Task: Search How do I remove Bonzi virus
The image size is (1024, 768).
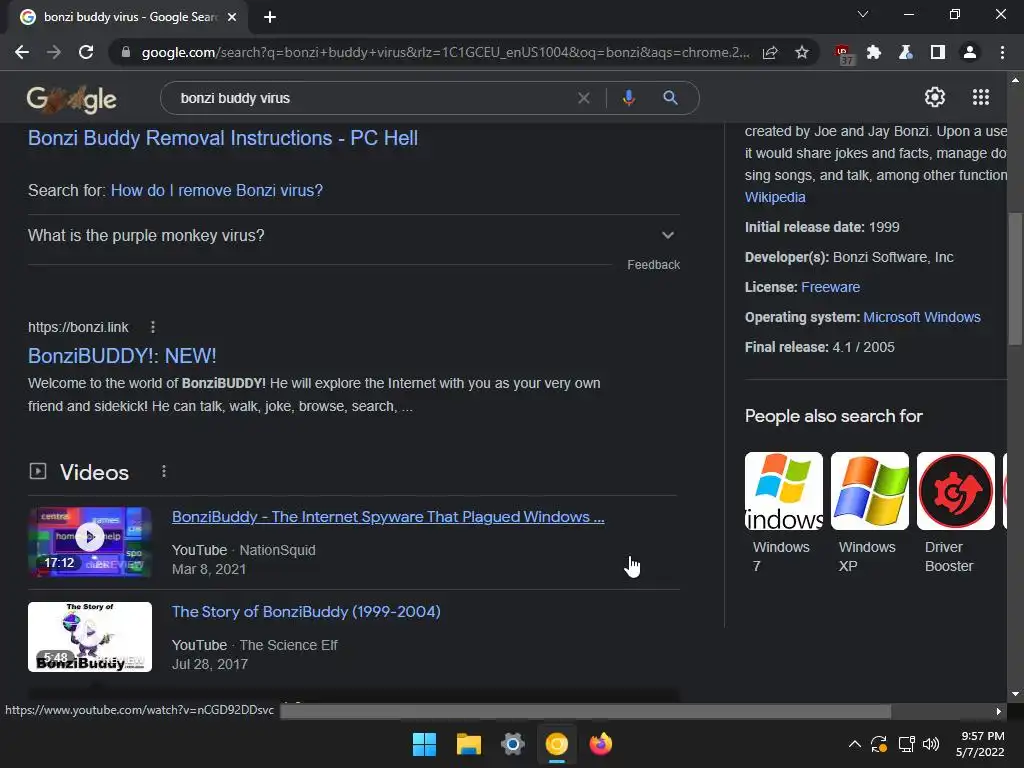Action: click(x=217, y=190)
